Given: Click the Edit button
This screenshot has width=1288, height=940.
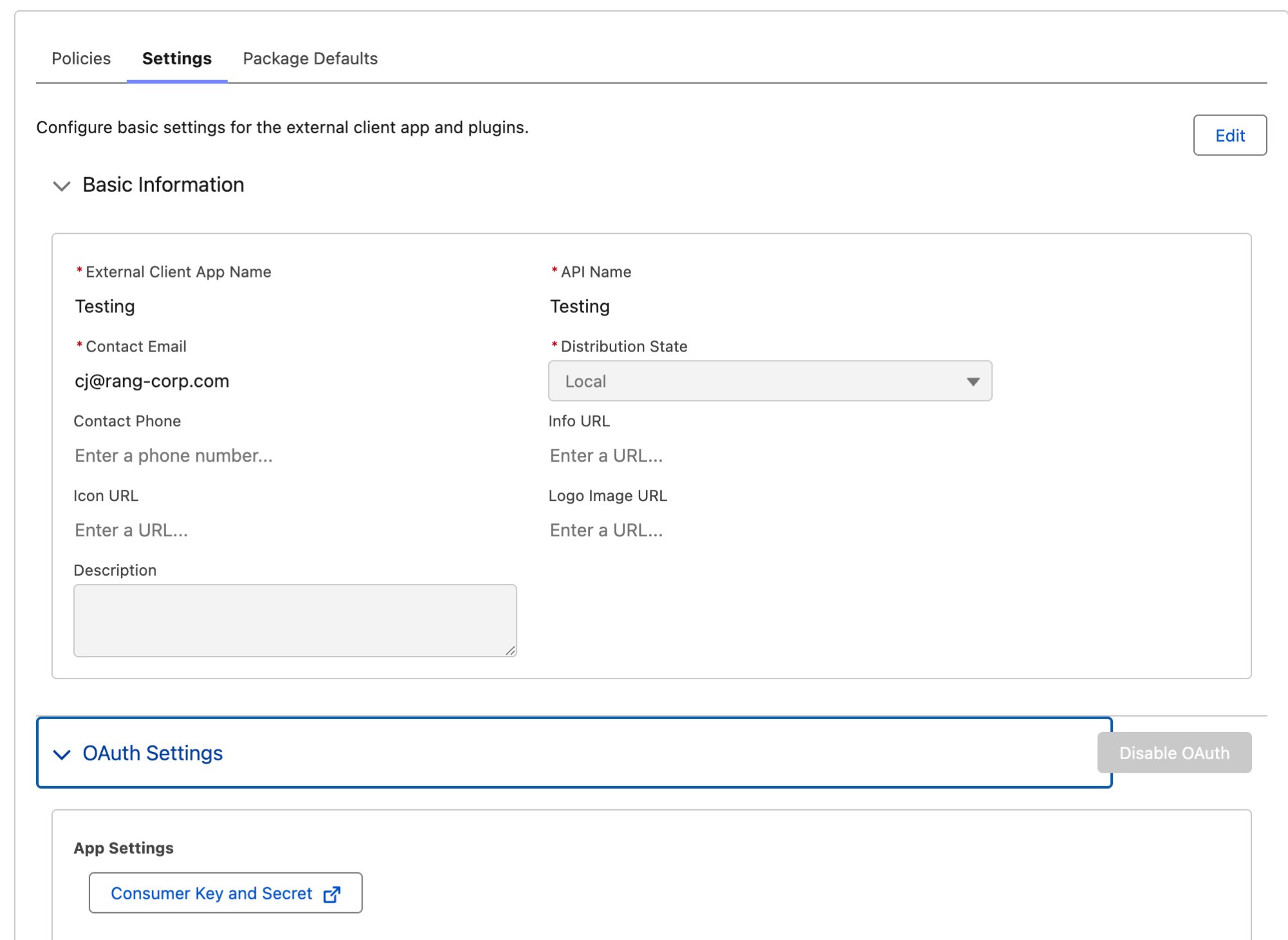Looking at the screenshot, I should [1230, 135].
